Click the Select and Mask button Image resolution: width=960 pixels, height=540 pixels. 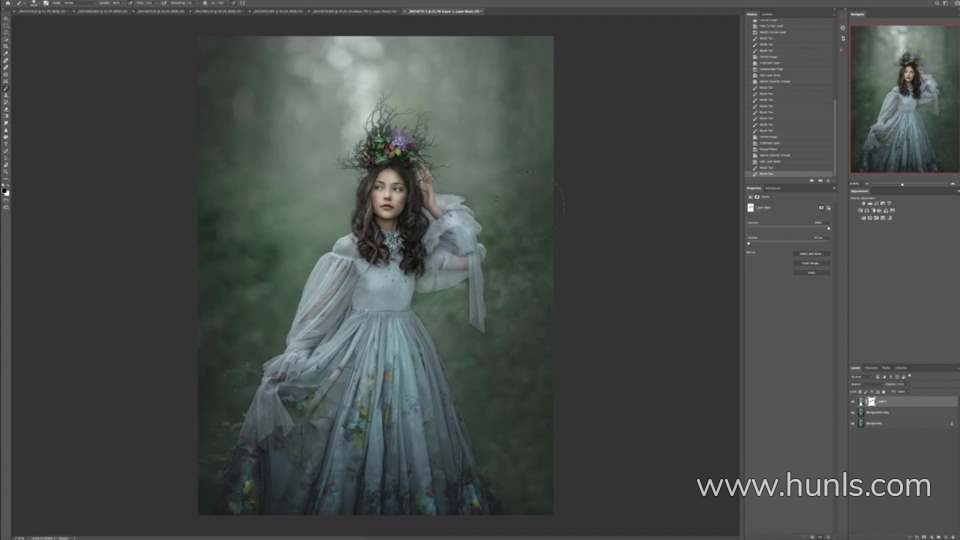811,254
